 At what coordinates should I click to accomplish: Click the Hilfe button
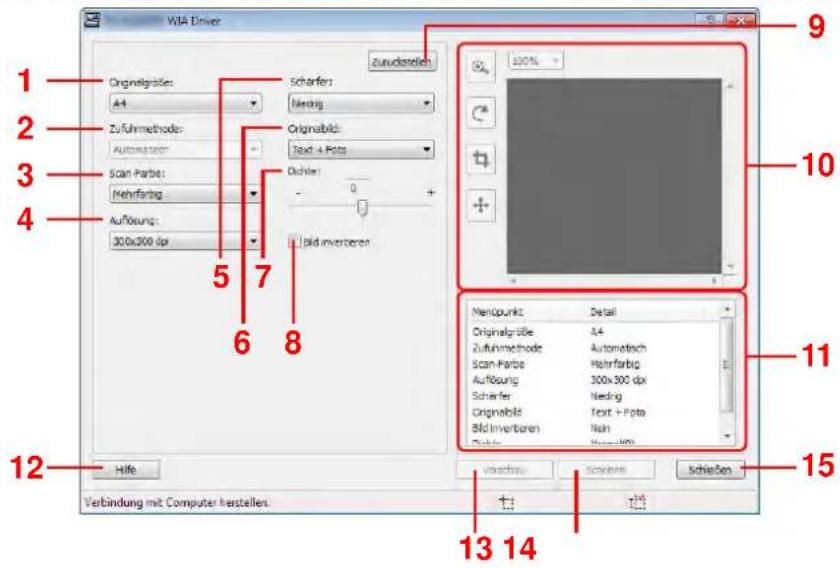point(126,470)
